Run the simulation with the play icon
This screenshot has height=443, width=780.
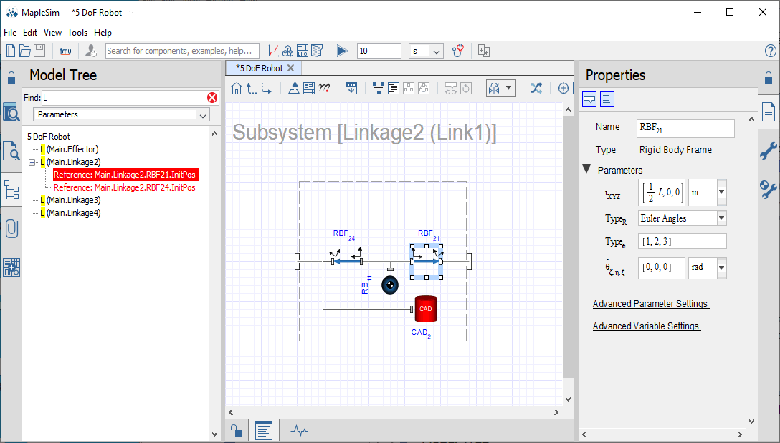pyautogui.click(x=341, y=50)
